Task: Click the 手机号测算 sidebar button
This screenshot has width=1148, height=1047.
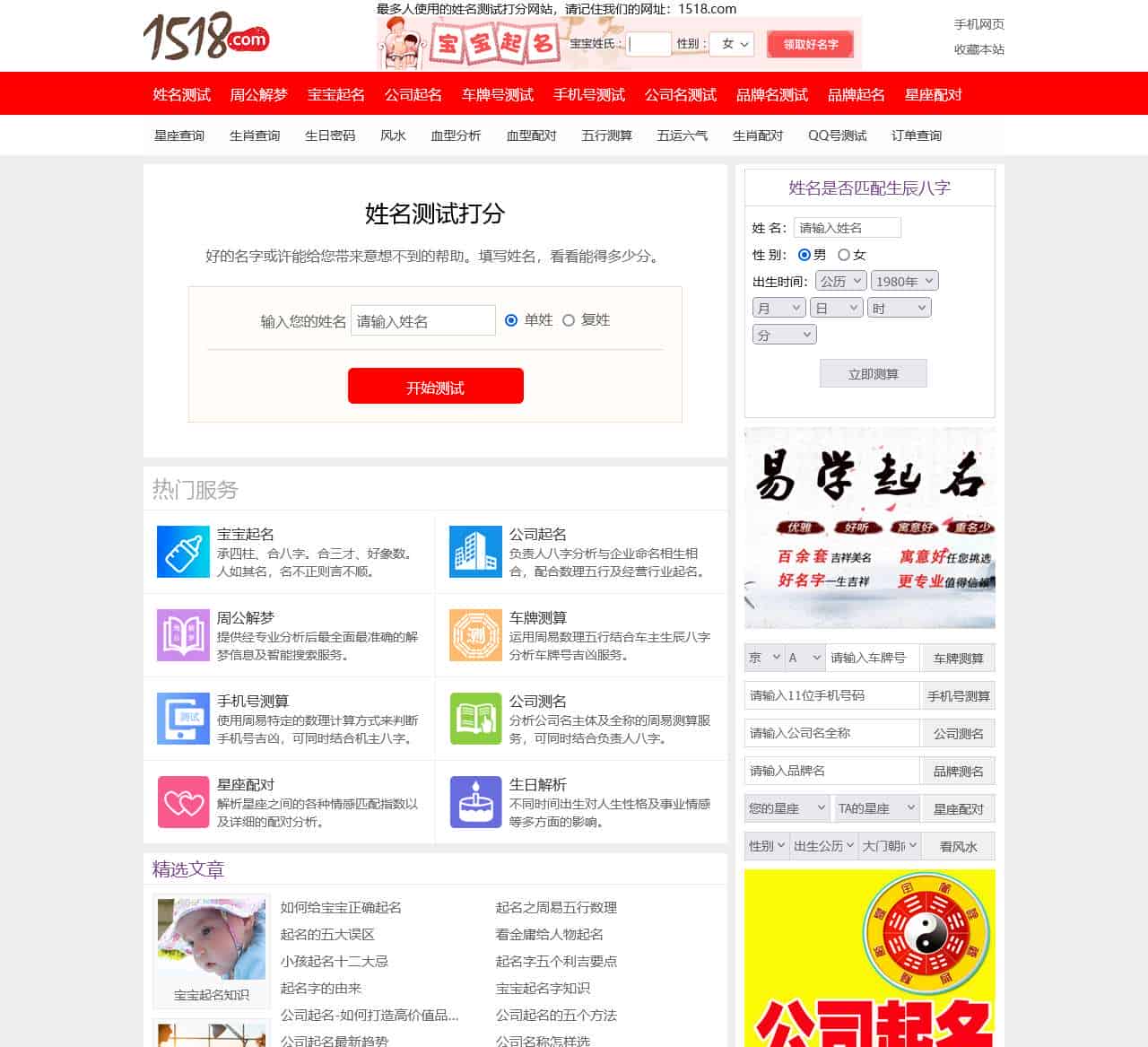Action: click(x=958, y=695)
